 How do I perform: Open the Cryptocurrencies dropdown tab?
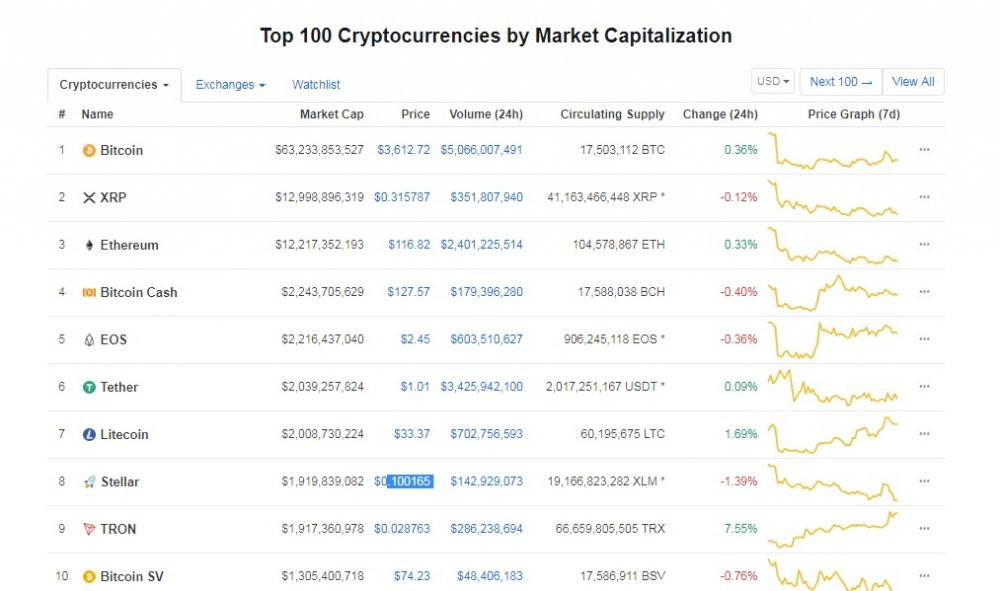pyautogui.click(x=114, y=85)
